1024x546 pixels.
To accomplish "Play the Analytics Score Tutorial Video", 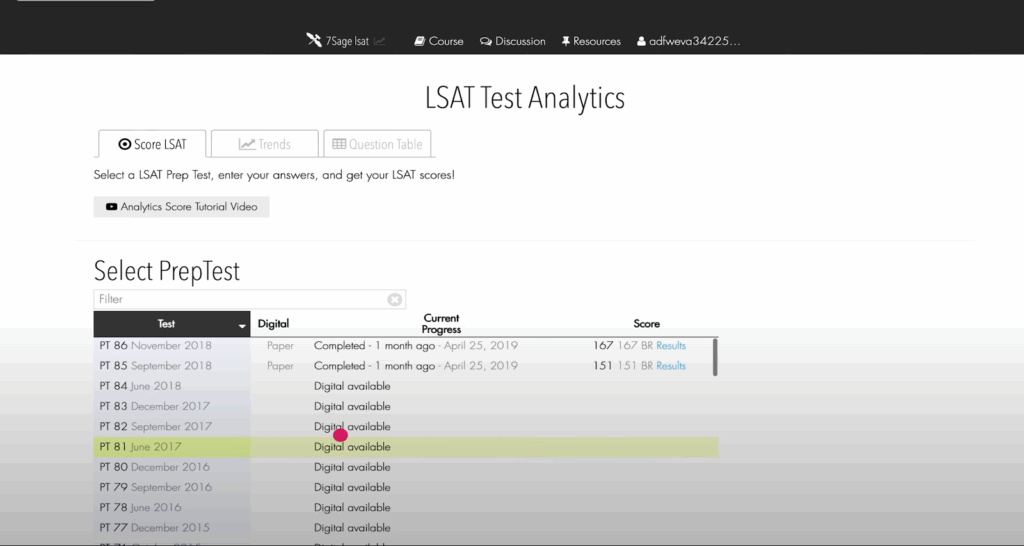I will (182, 206).
